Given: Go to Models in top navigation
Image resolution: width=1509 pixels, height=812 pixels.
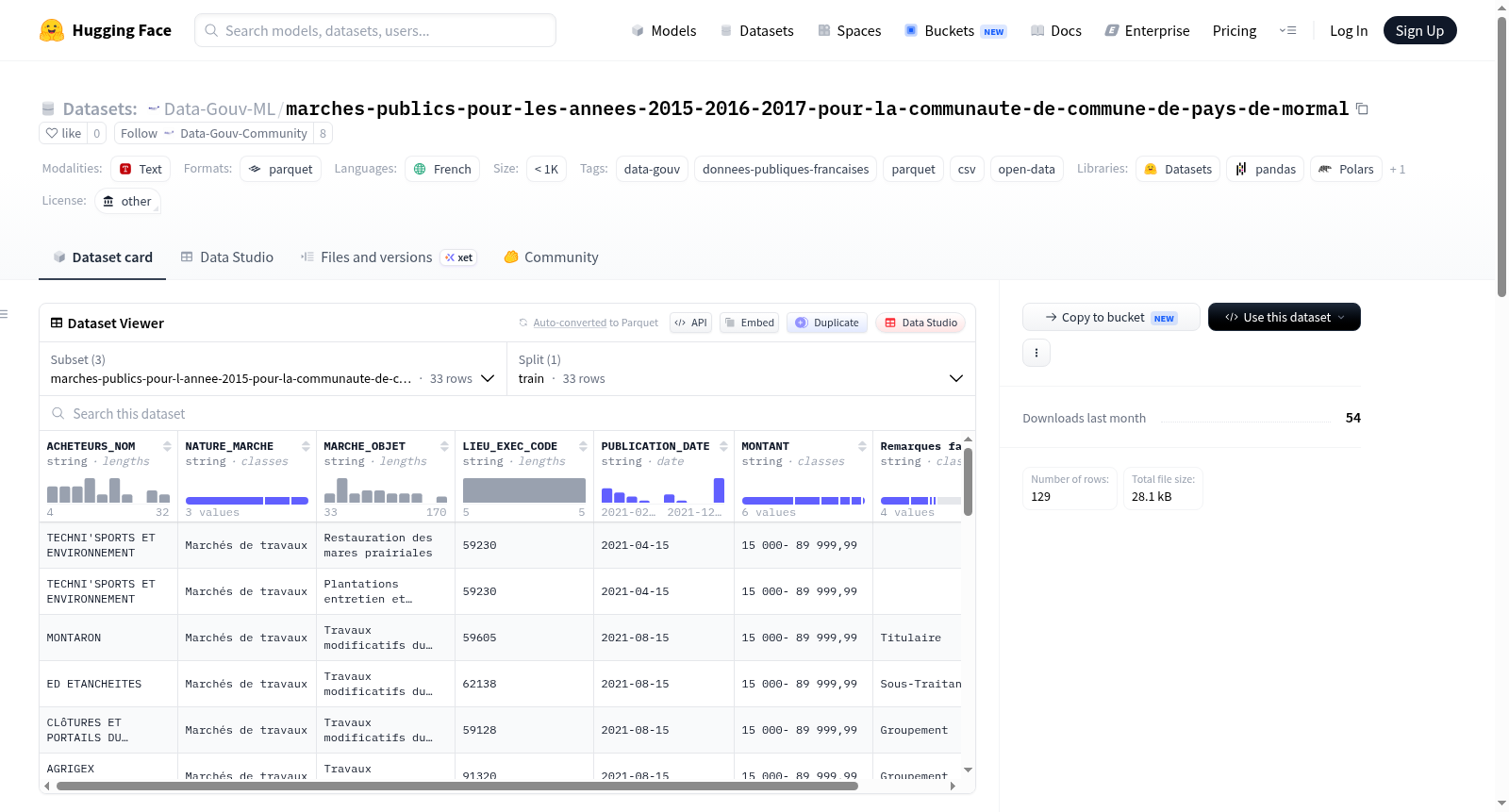Looking at the screenshot, I should (664, 30).
